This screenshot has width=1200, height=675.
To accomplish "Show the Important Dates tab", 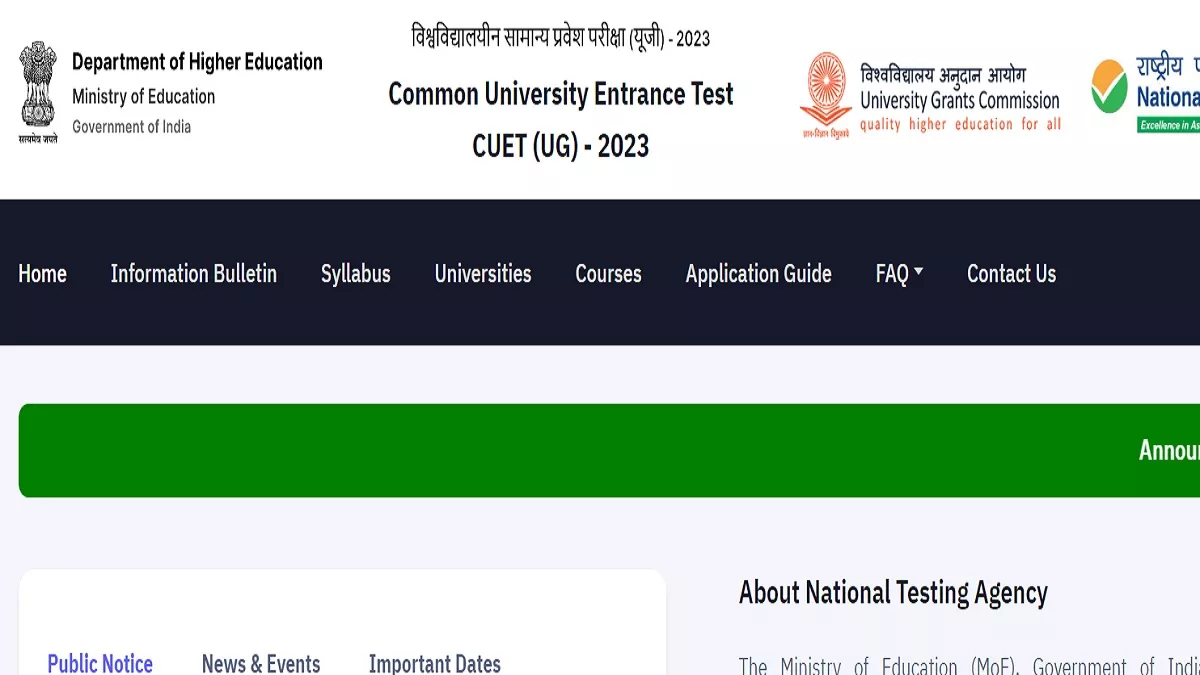I will [434, 663].
